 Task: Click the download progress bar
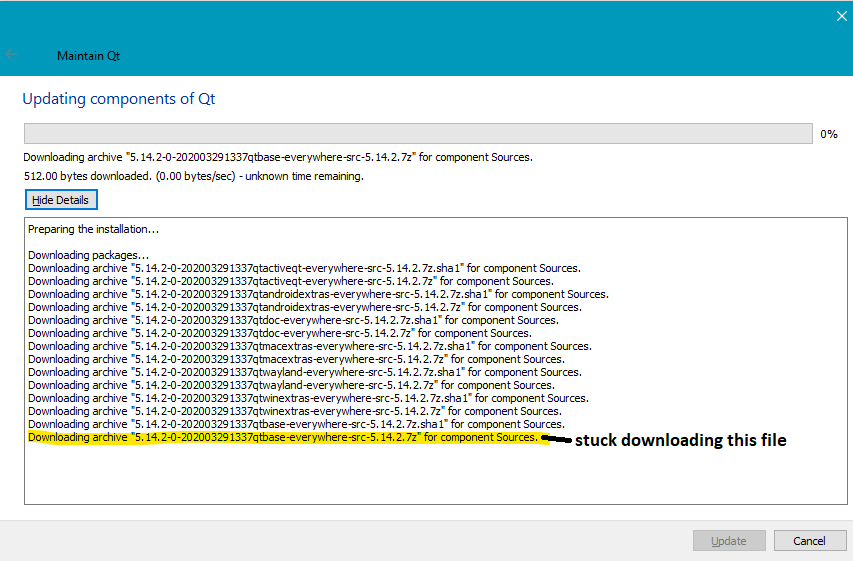point(418,134)
